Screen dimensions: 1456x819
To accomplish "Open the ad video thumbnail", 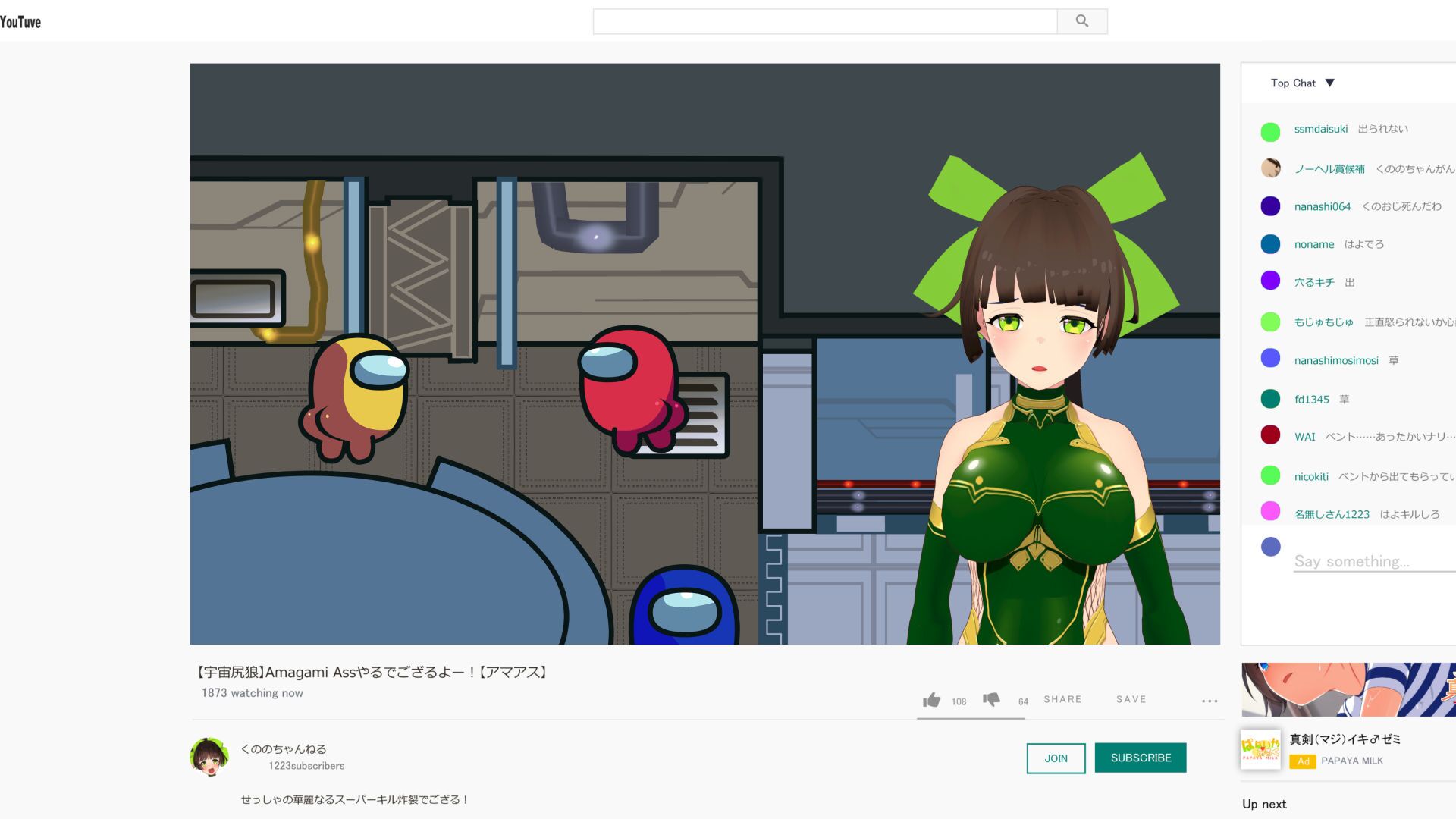I will coord(1348,689).
